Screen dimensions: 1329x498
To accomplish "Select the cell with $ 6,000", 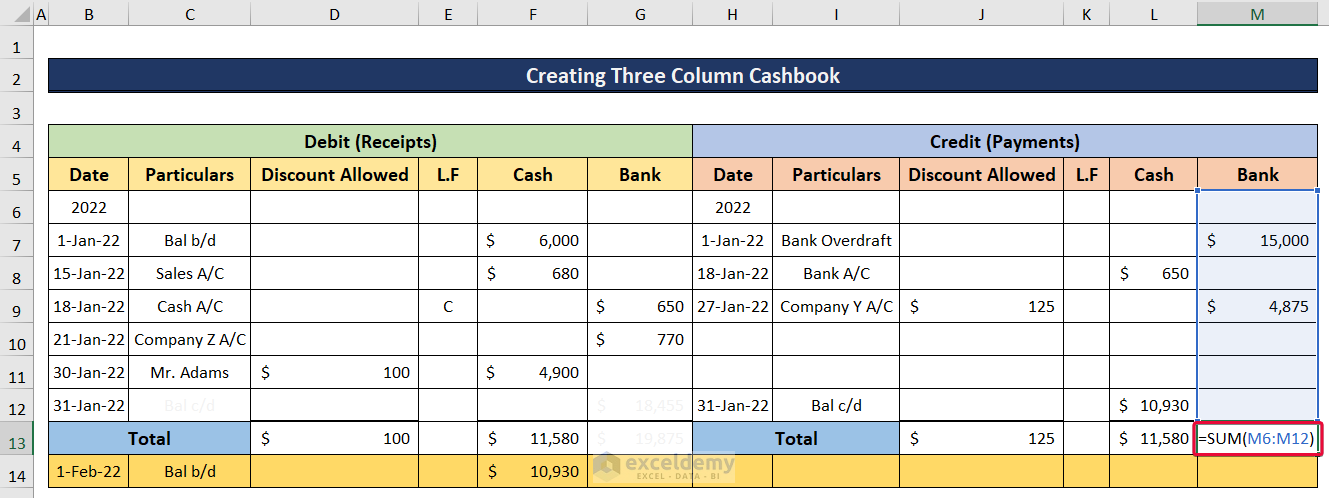I will point(532,240).
